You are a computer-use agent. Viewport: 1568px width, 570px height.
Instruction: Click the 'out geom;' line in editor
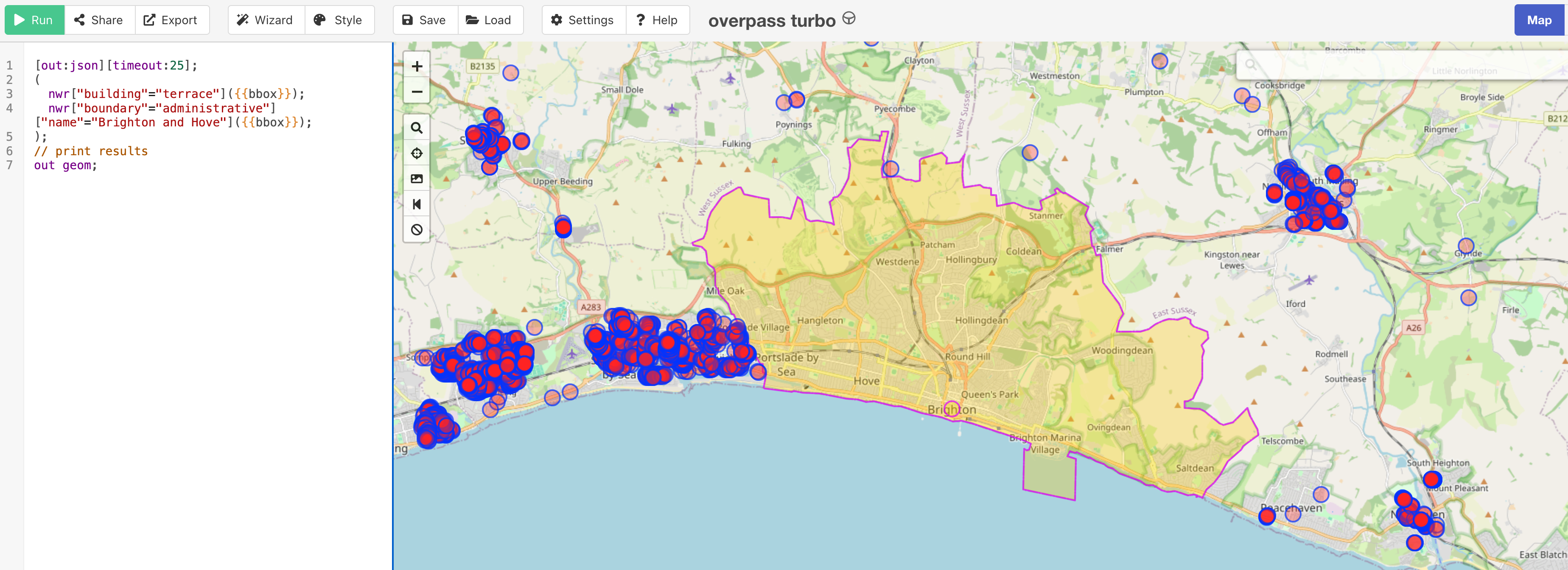tap(66, 165)
